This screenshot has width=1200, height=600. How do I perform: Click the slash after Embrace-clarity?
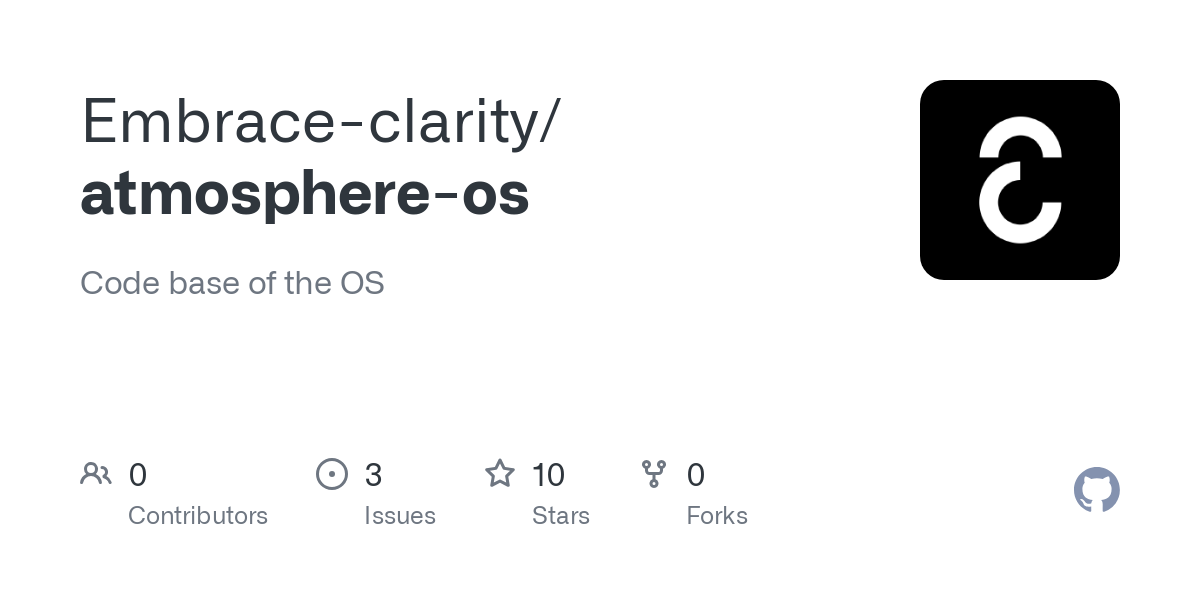coord(549,122)
